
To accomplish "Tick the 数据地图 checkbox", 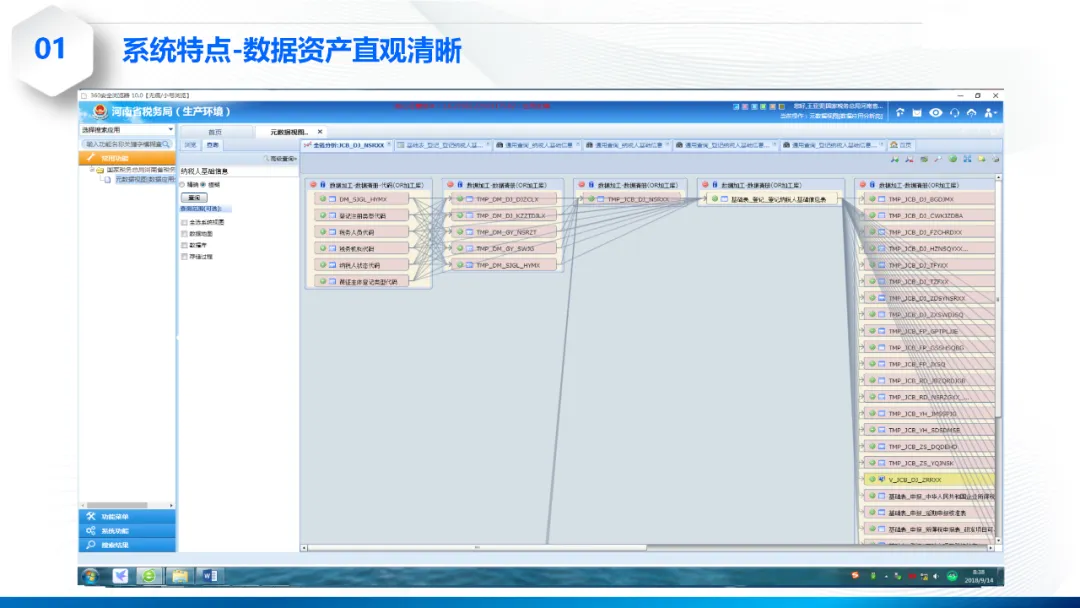I will 185,234.
